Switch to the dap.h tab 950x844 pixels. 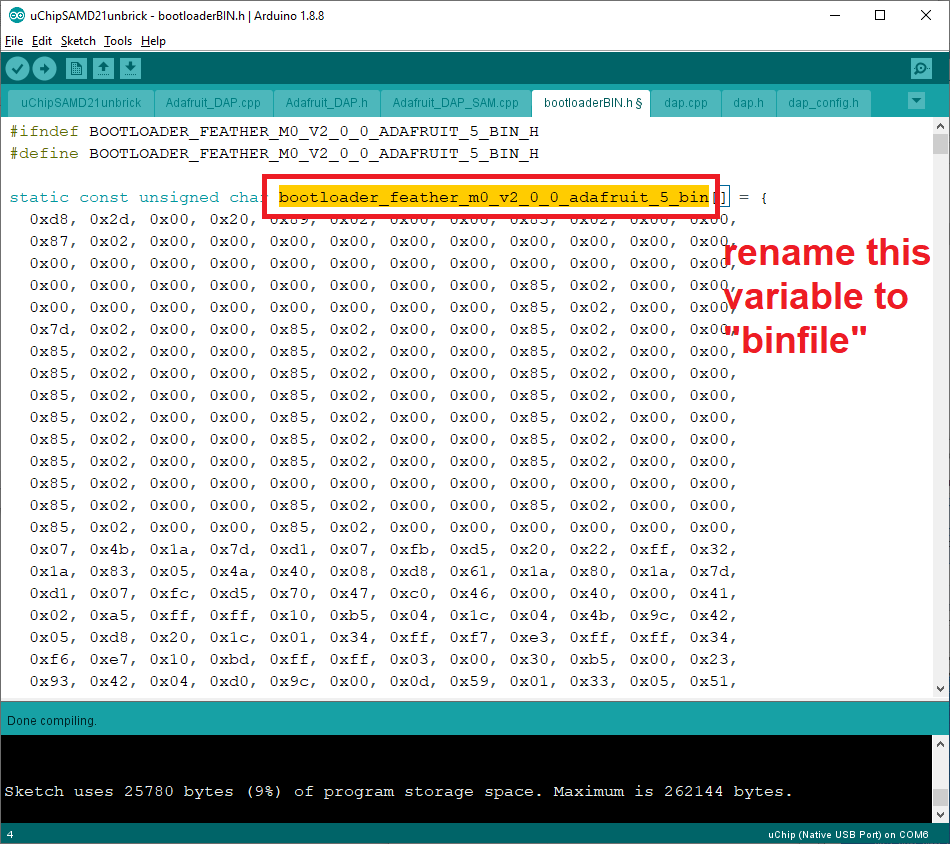coord(748,103)
